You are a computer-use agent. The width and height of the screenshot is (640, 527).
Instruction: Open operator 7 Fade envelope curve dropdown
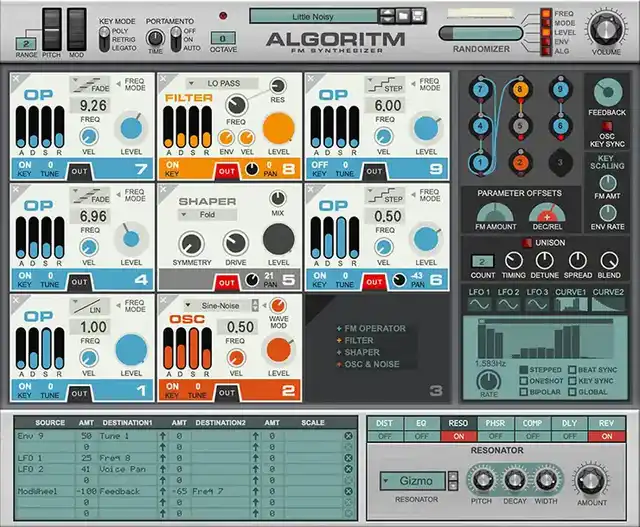pyautogui.click(x=90, y=84)
